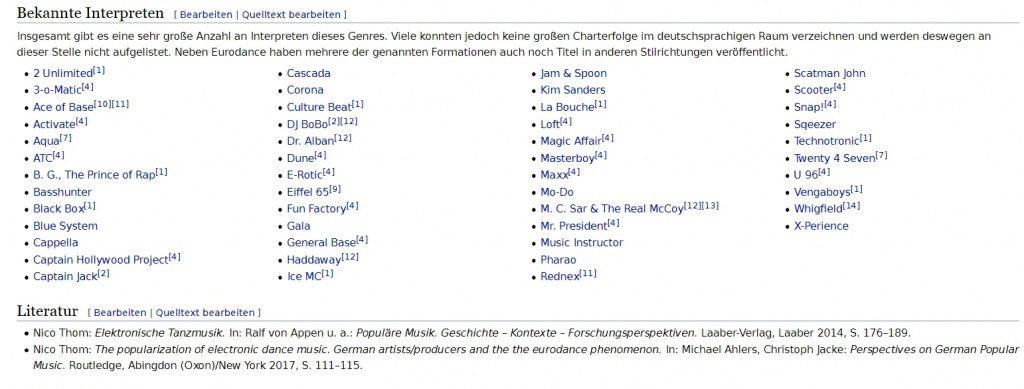Follow the Rednex link
1024x389 pixels.
[x=560, y=277]
